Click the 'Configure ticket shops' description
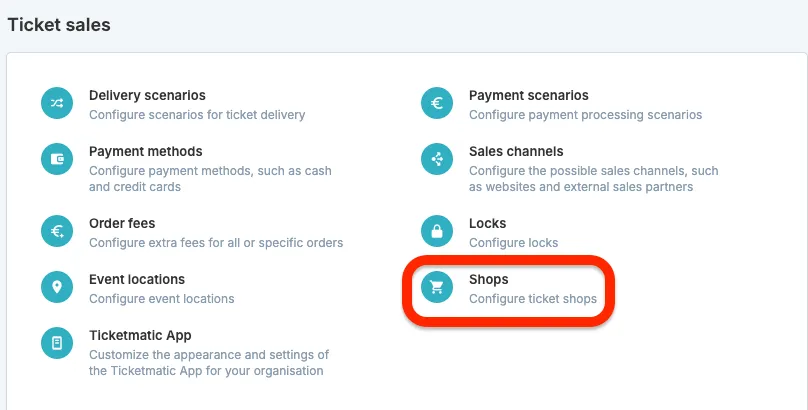This screenshot has width=808, height=410. [x=533, y=299]
